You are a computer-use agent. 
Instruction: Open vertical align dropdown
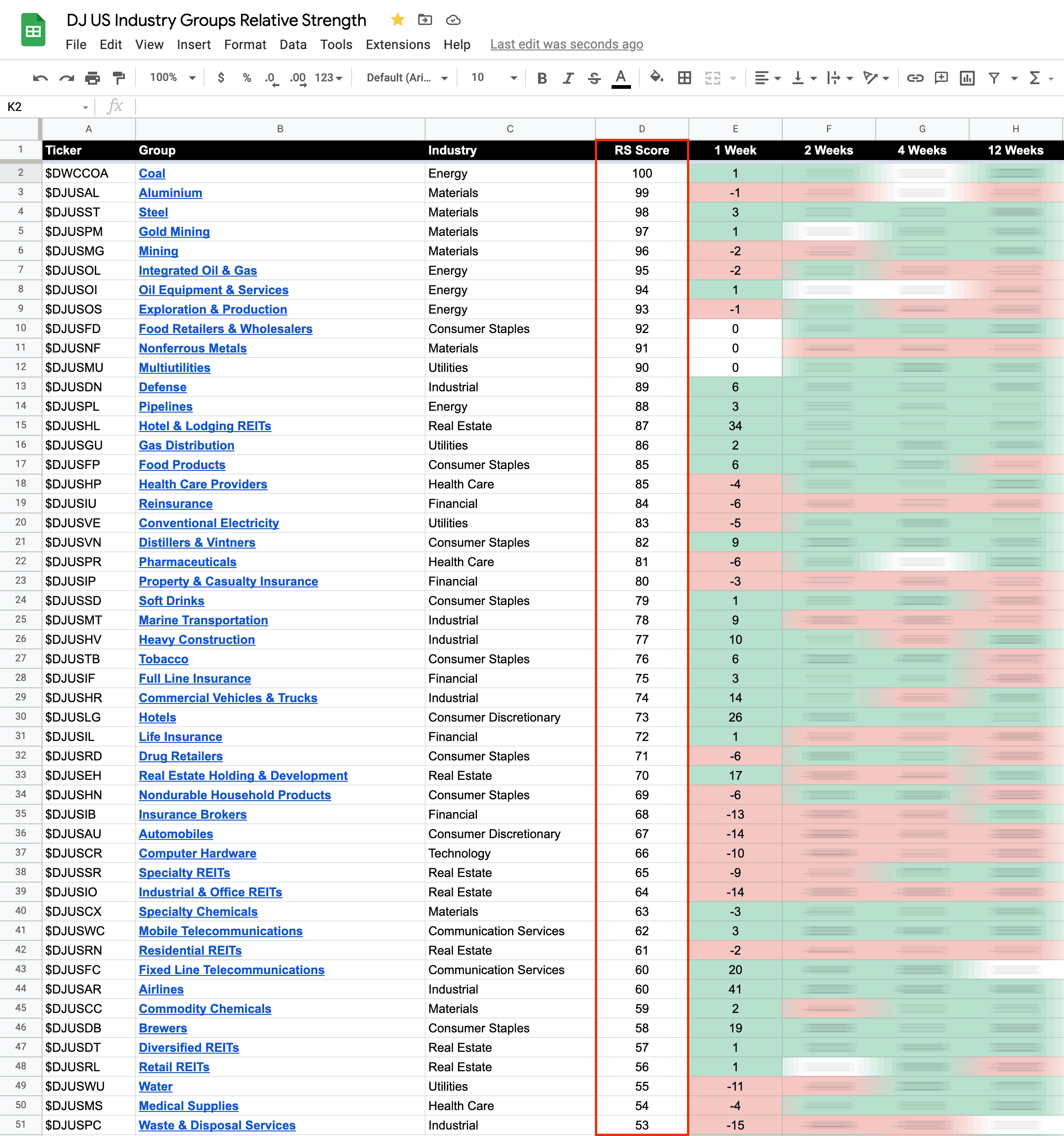pyautogui.click(x=804, y=78)
